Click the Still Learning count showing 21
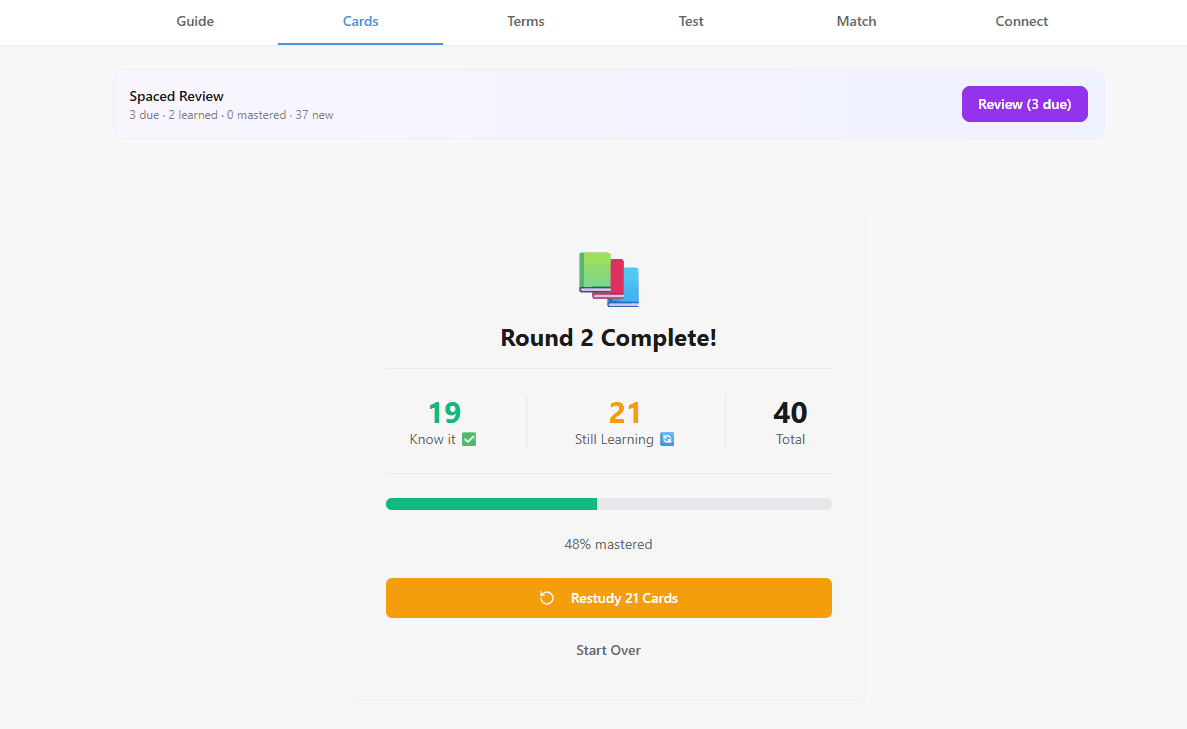Screen dimensions: 1187x729 click(625, 412)
